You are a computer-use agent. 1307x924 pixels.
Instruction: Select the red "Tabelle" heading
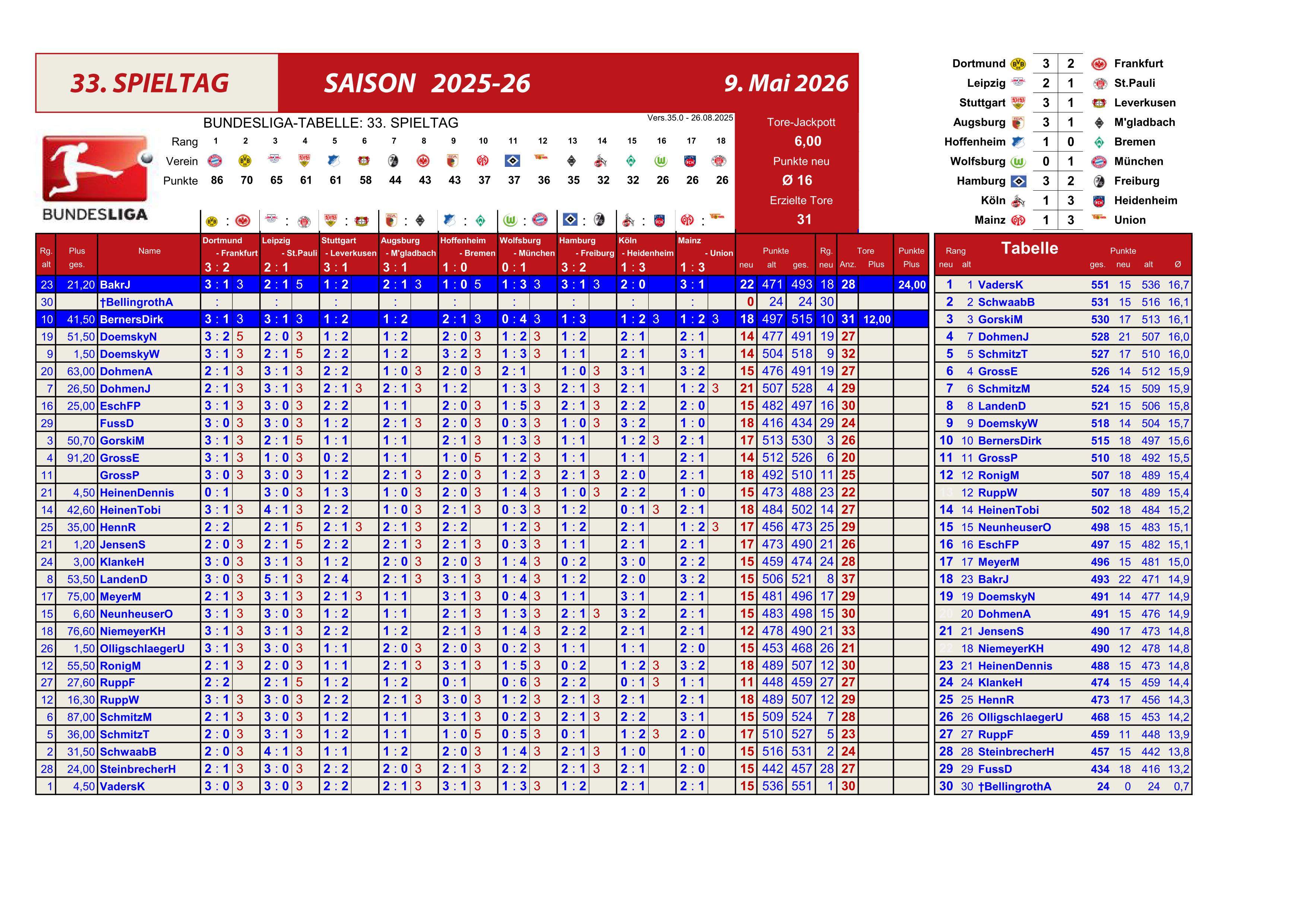(1029, 248)
